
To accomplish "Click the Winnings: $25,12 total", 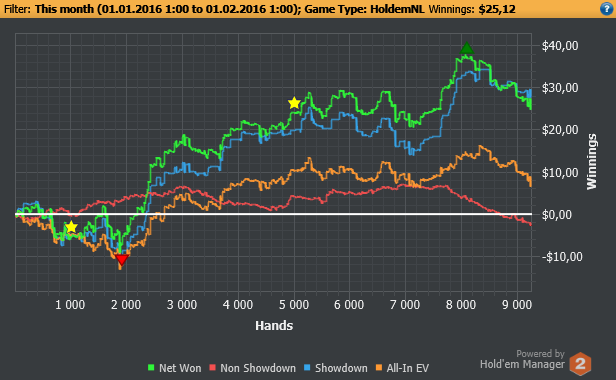I will tap(472, 9).
